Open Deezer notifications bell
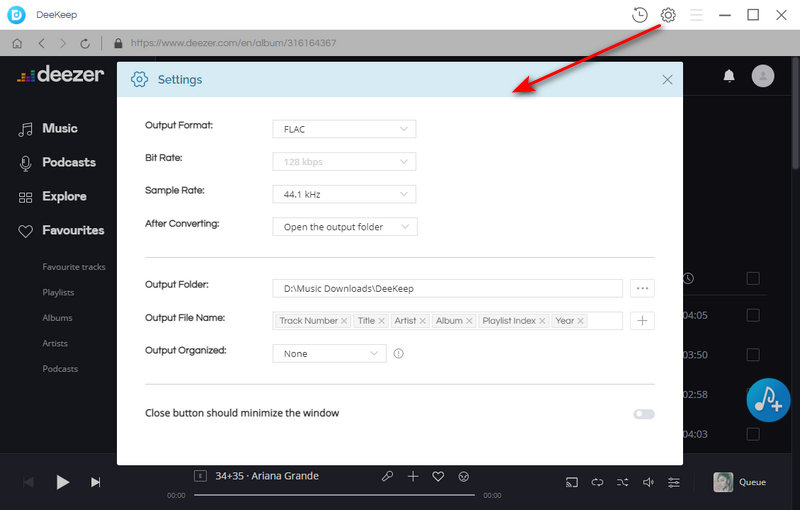This screenshot has width=800, height=510. (x=729, y=76)
